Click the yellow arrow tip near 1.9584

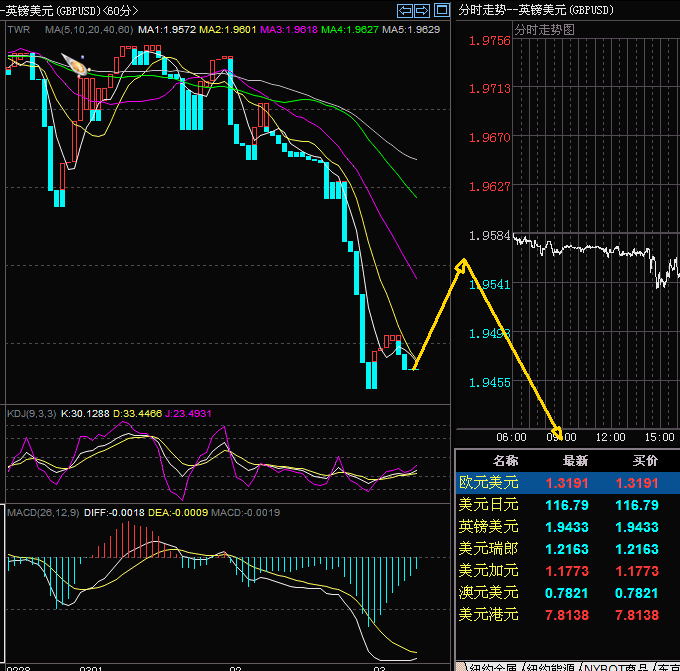[x=463, y=263]
